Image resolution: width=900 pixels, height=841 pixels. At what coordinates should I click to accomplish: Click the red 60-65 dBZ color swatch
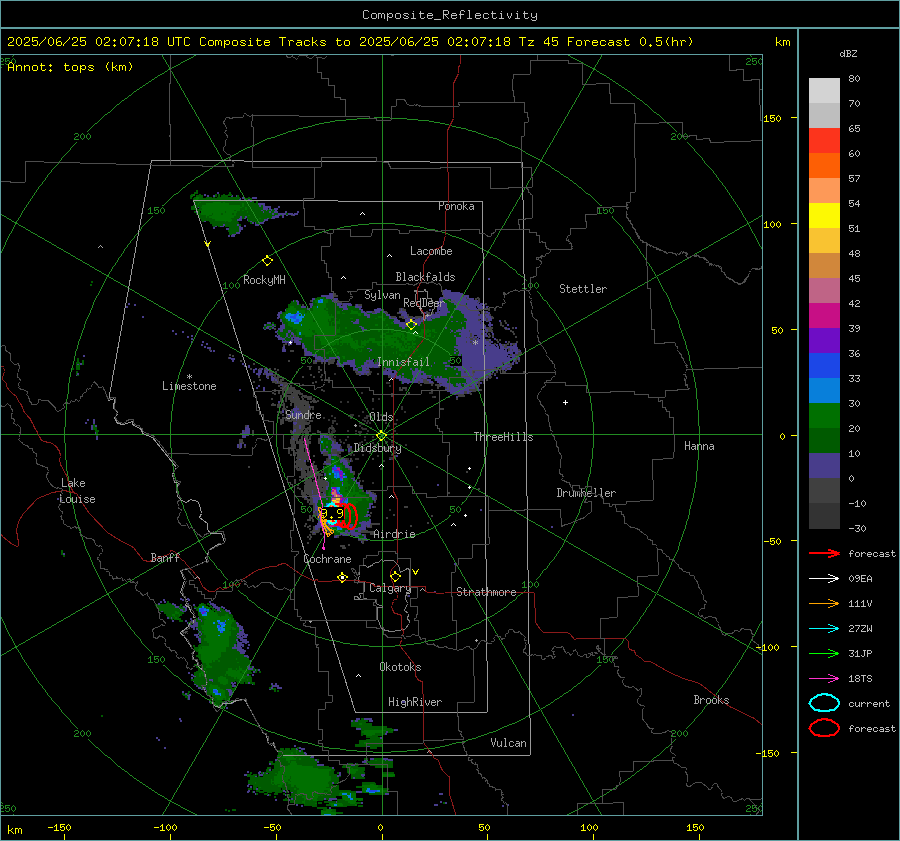click(824, 141)
